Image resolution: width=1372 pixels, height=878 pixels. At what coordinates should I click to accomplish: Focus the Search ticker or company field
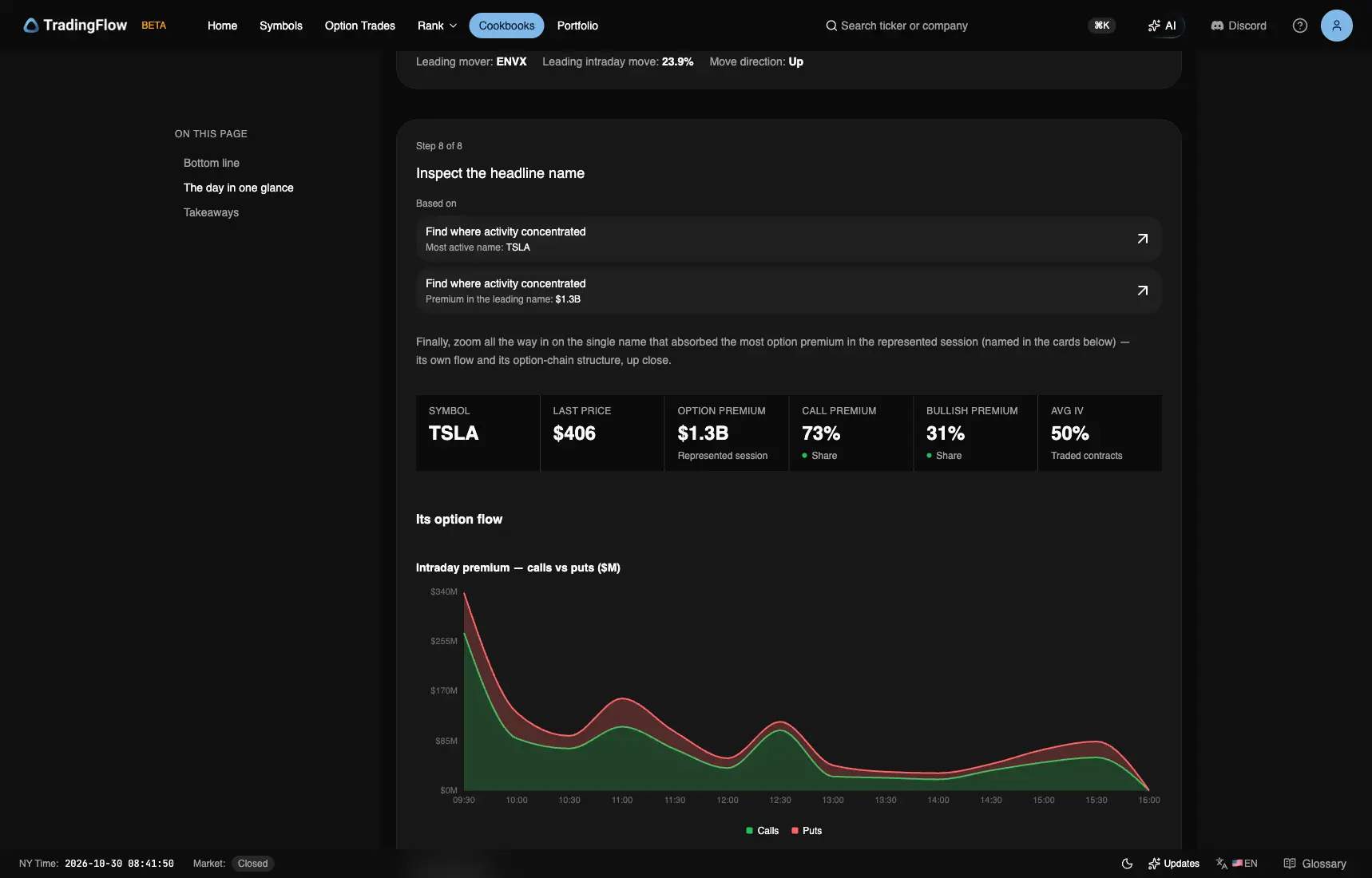point(904,26)
